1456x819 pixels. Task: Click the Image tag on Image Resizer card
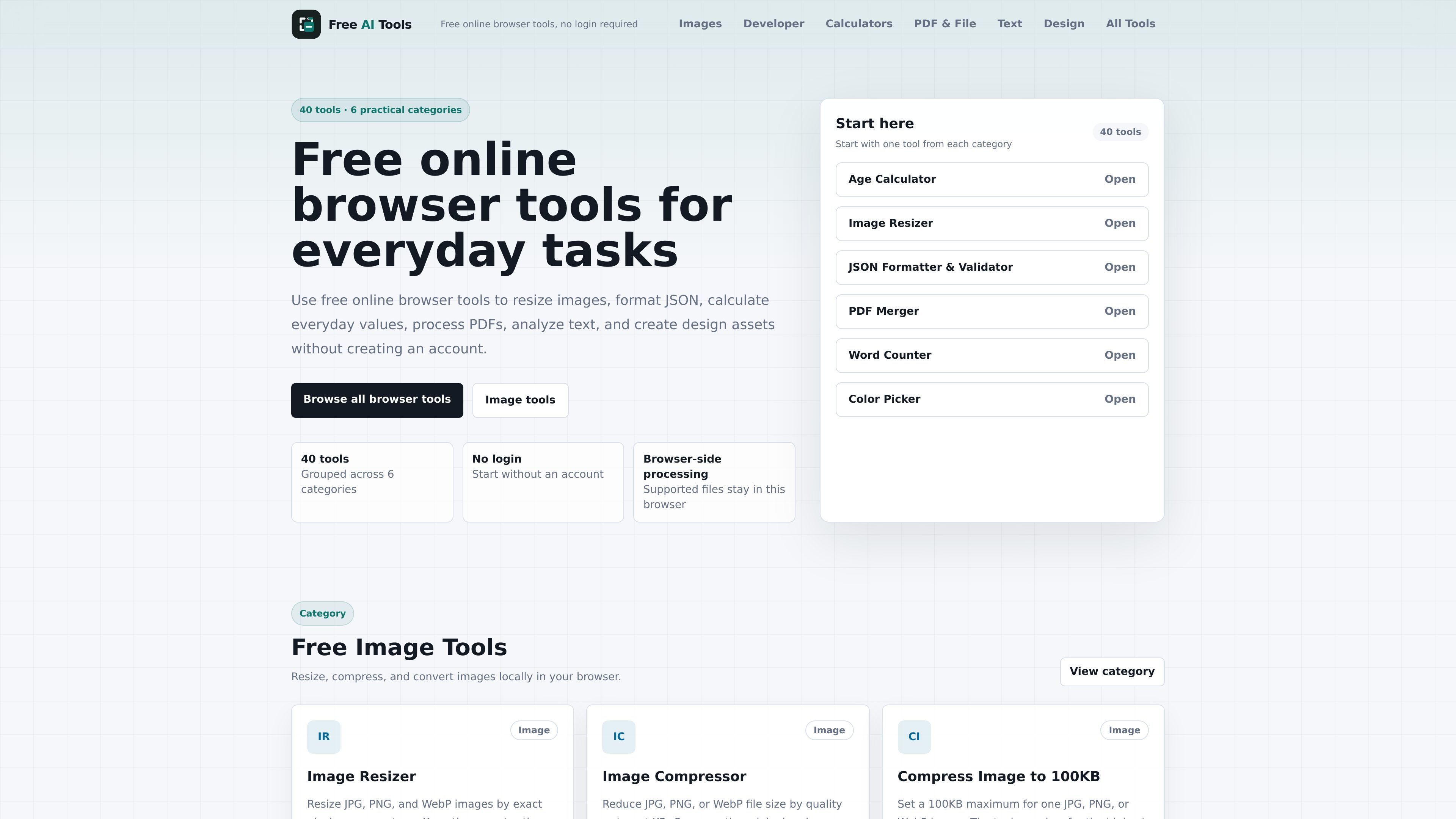click(x=533, y=730)
